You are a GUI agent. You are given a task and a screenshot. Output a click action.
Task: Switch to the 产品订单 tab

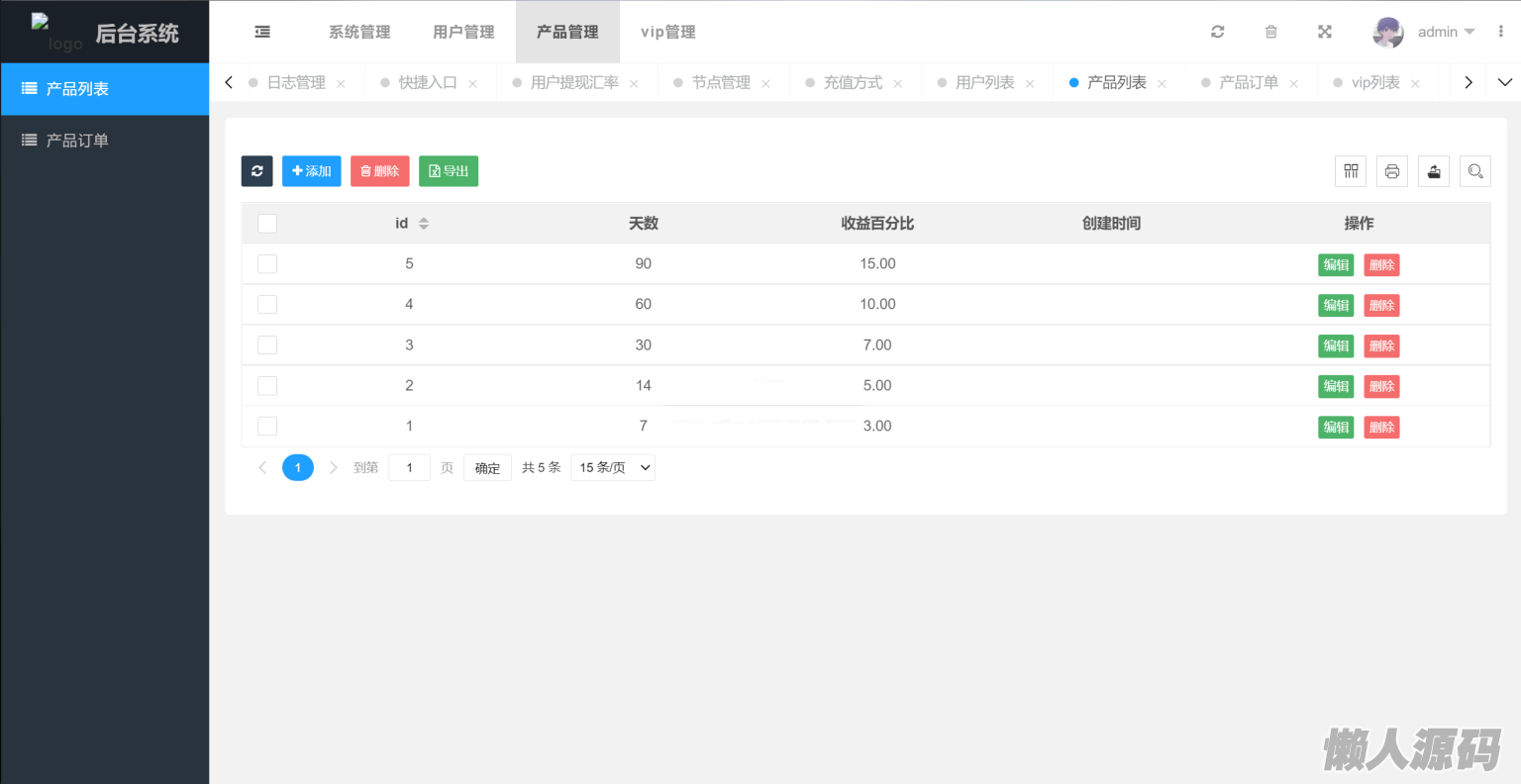click(x=1248, y=82)
